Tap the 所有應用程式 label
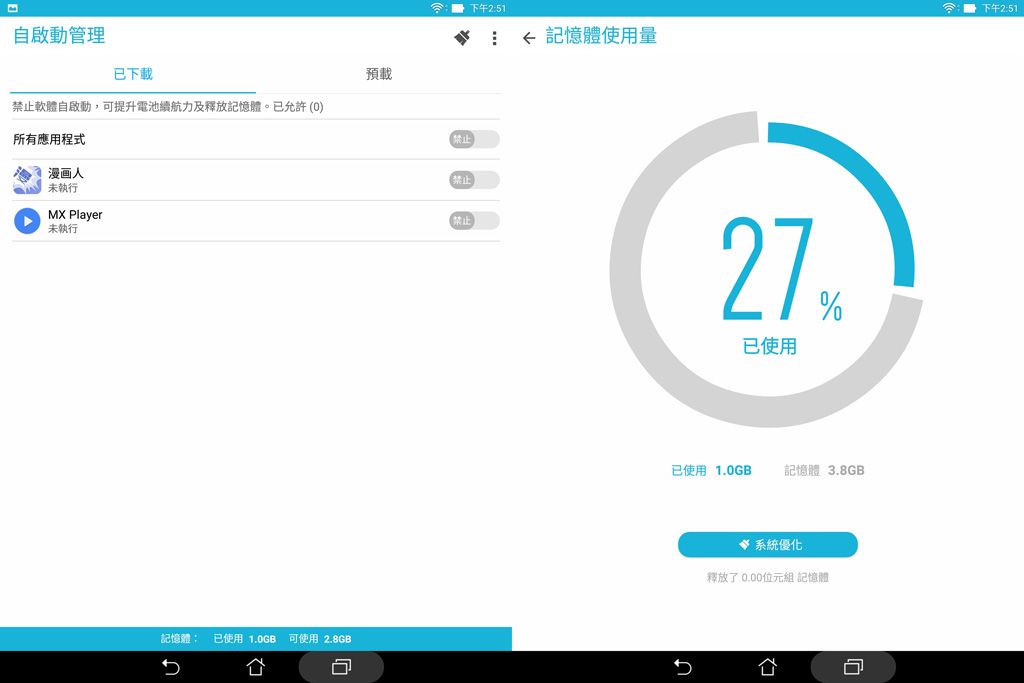 point(49,139)
